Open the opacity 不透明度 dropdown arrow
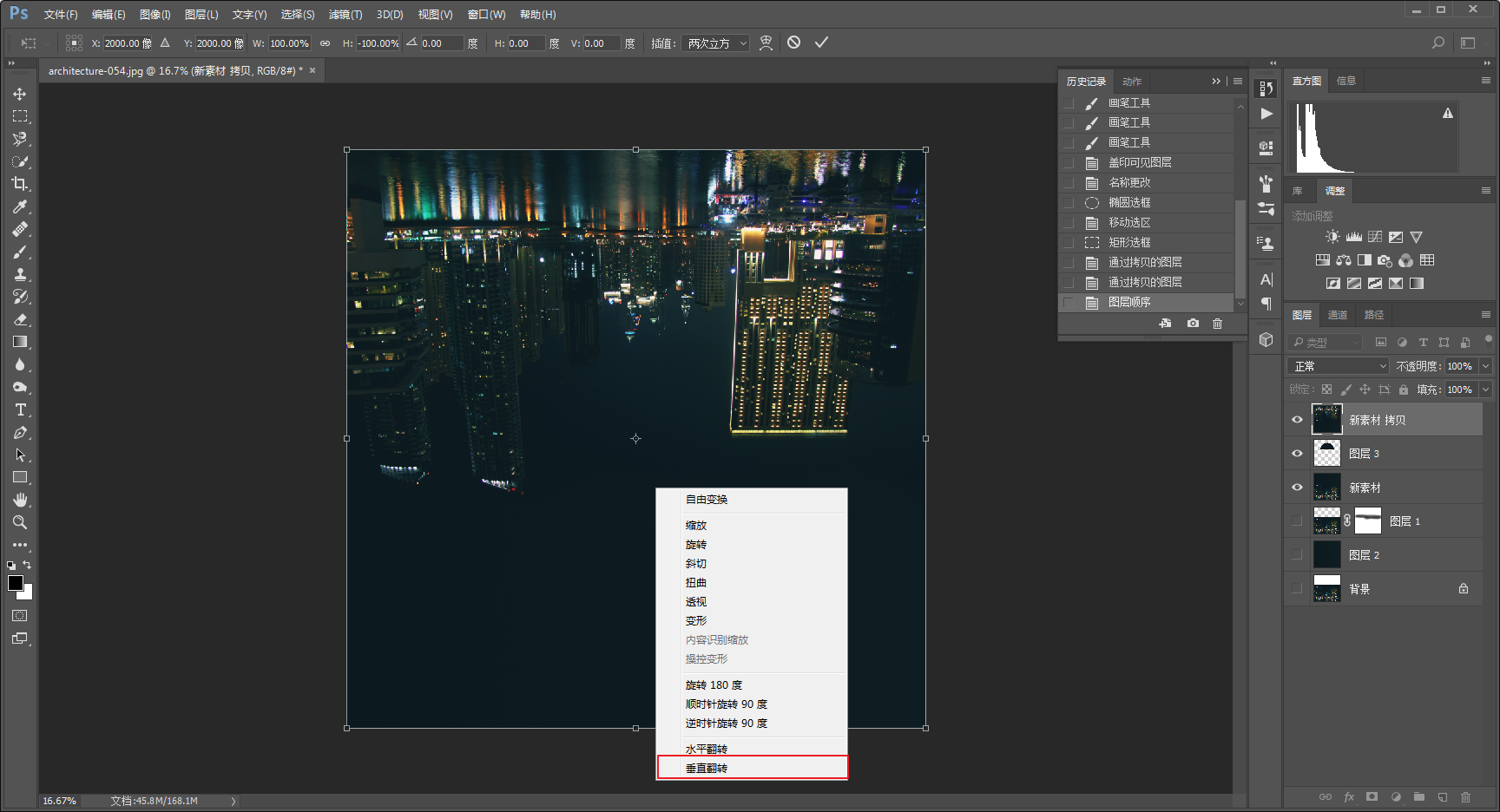Viewport: 1500px width, 812px height. pyautogui.click(x=1485, y=366)
